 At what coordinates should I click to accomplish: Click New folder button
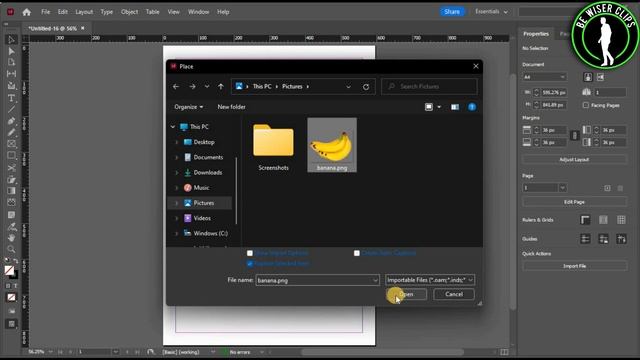coord(231,107)
